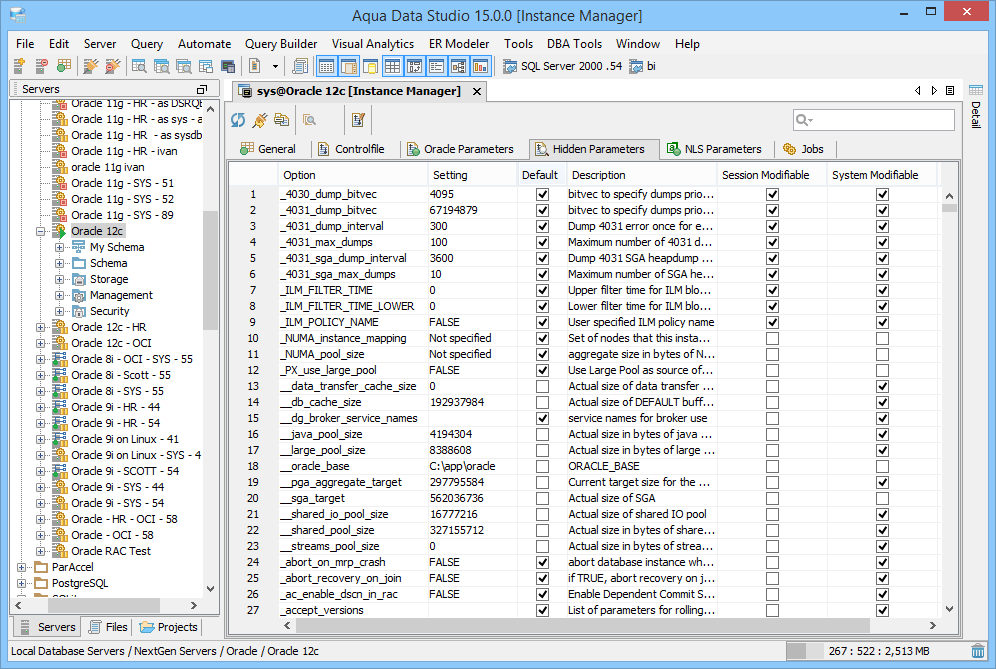This screenshot has height=669, width=996.
Task: Switch to the NLS Parameters tab
Action: point(714,149)
